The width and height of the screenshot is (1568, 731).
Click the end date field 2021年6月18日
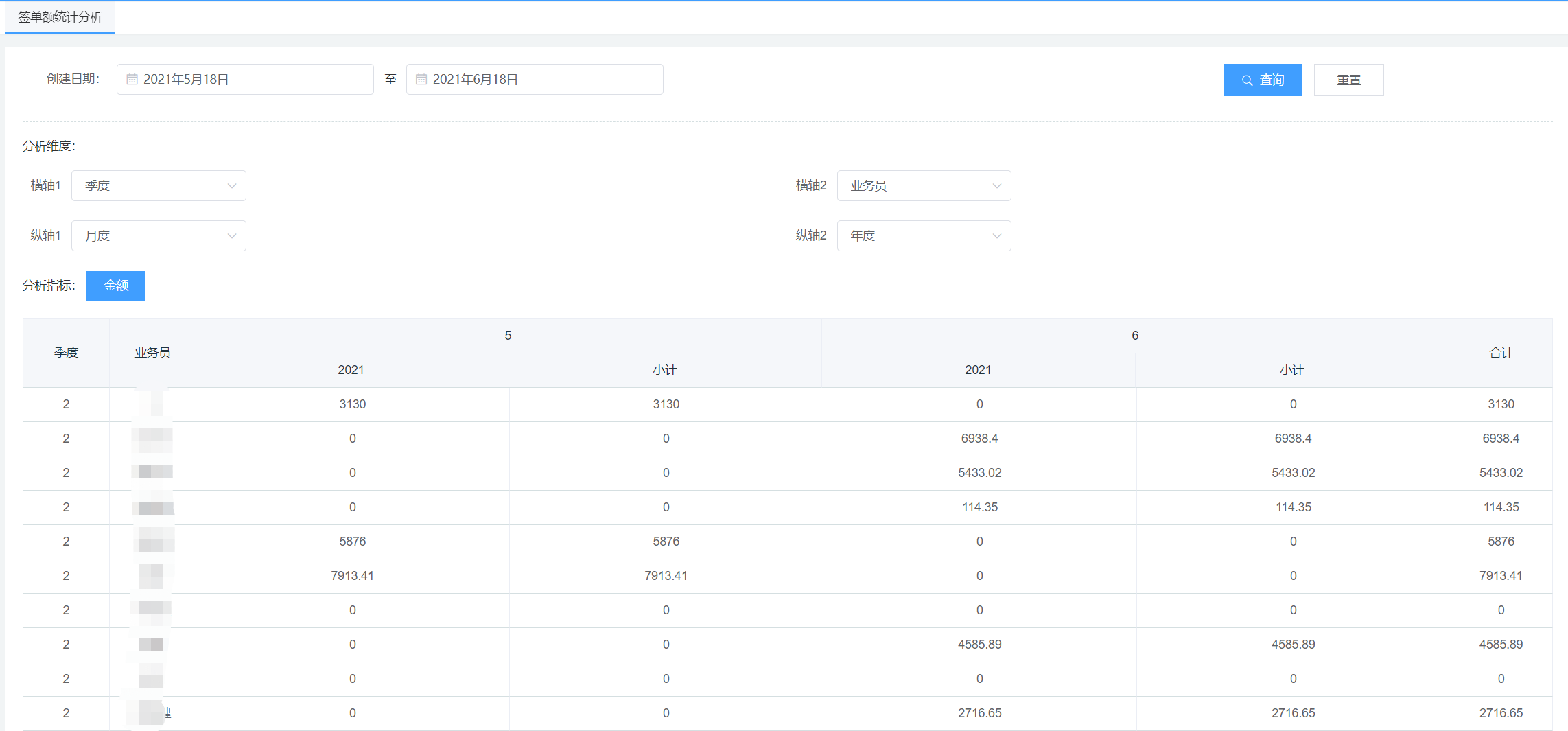535,80
